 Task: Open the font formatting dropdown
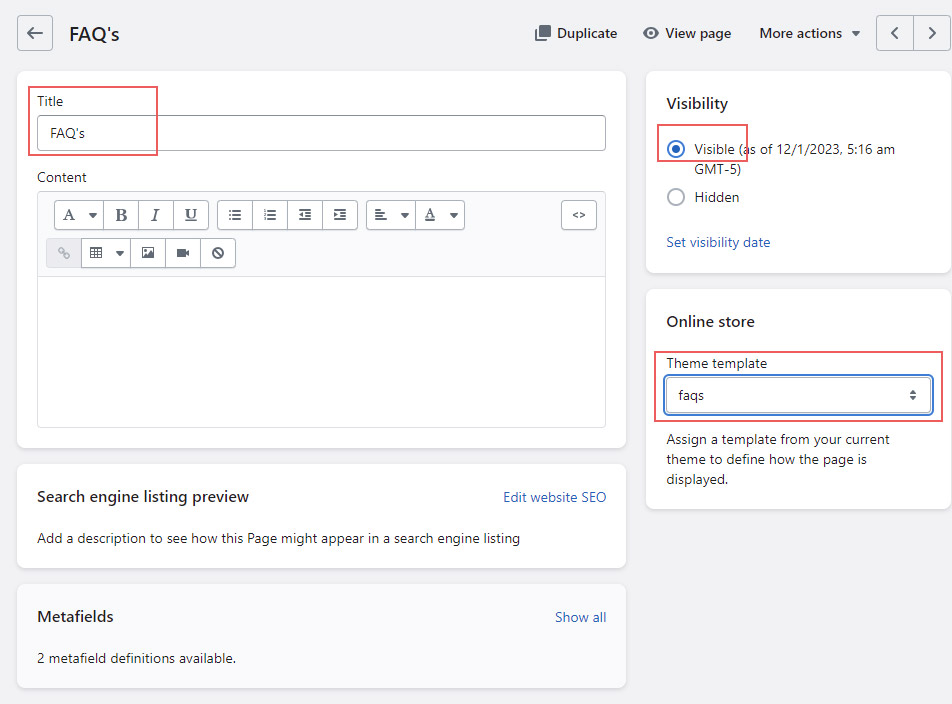tap(79, 215)
